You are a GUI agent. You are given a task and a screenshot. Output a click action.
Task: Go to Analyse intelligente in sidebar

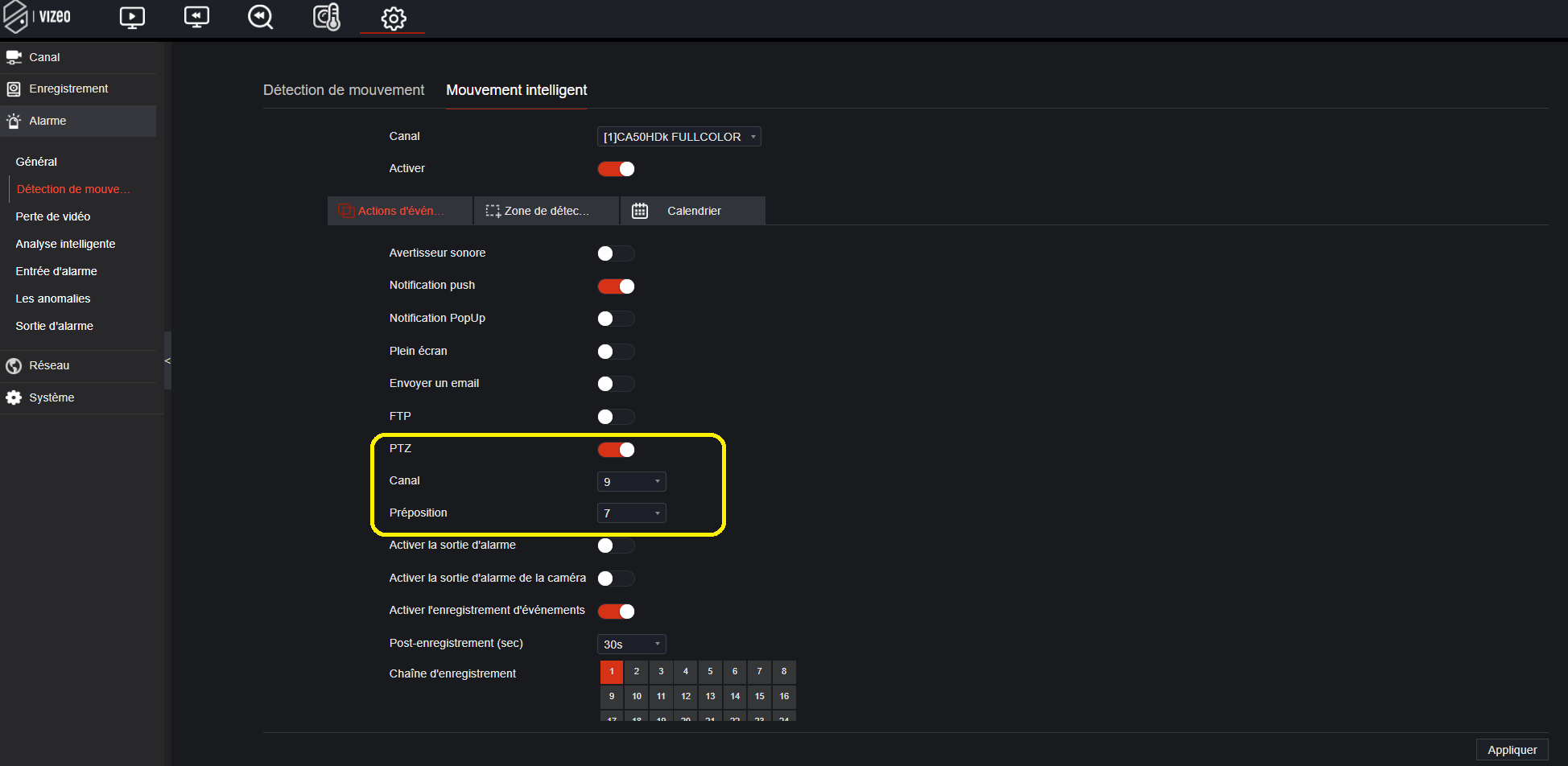pyautogui.click(x=65, y=244)
